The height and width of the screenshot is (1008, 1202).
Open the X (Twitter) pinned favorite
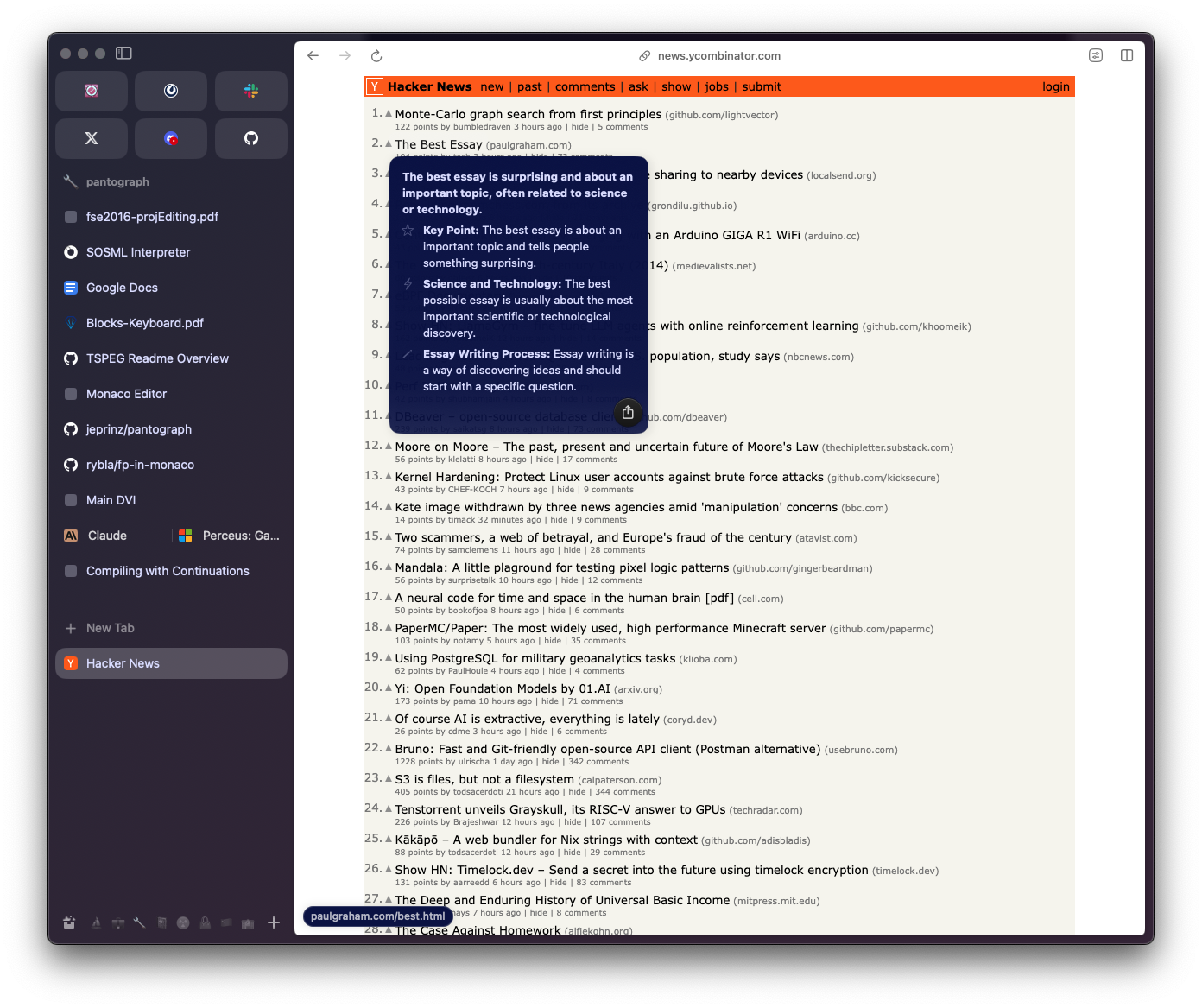(92, 138)
